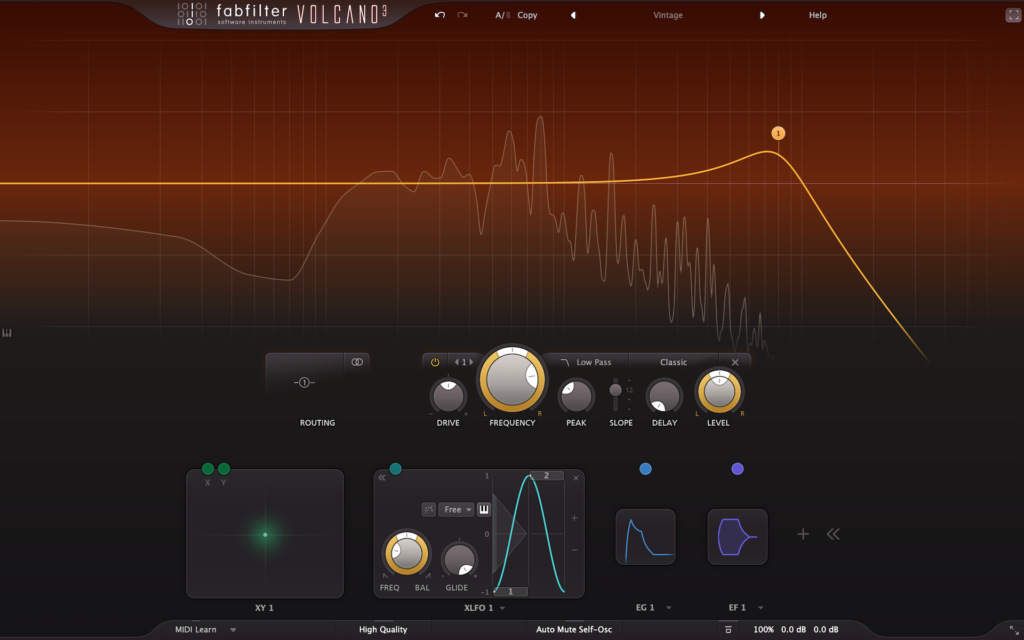Screen dimensions: 1024x640
Task: Select filter node 1 on the curve
Action: pyautogui.click(x=778, y=133)
